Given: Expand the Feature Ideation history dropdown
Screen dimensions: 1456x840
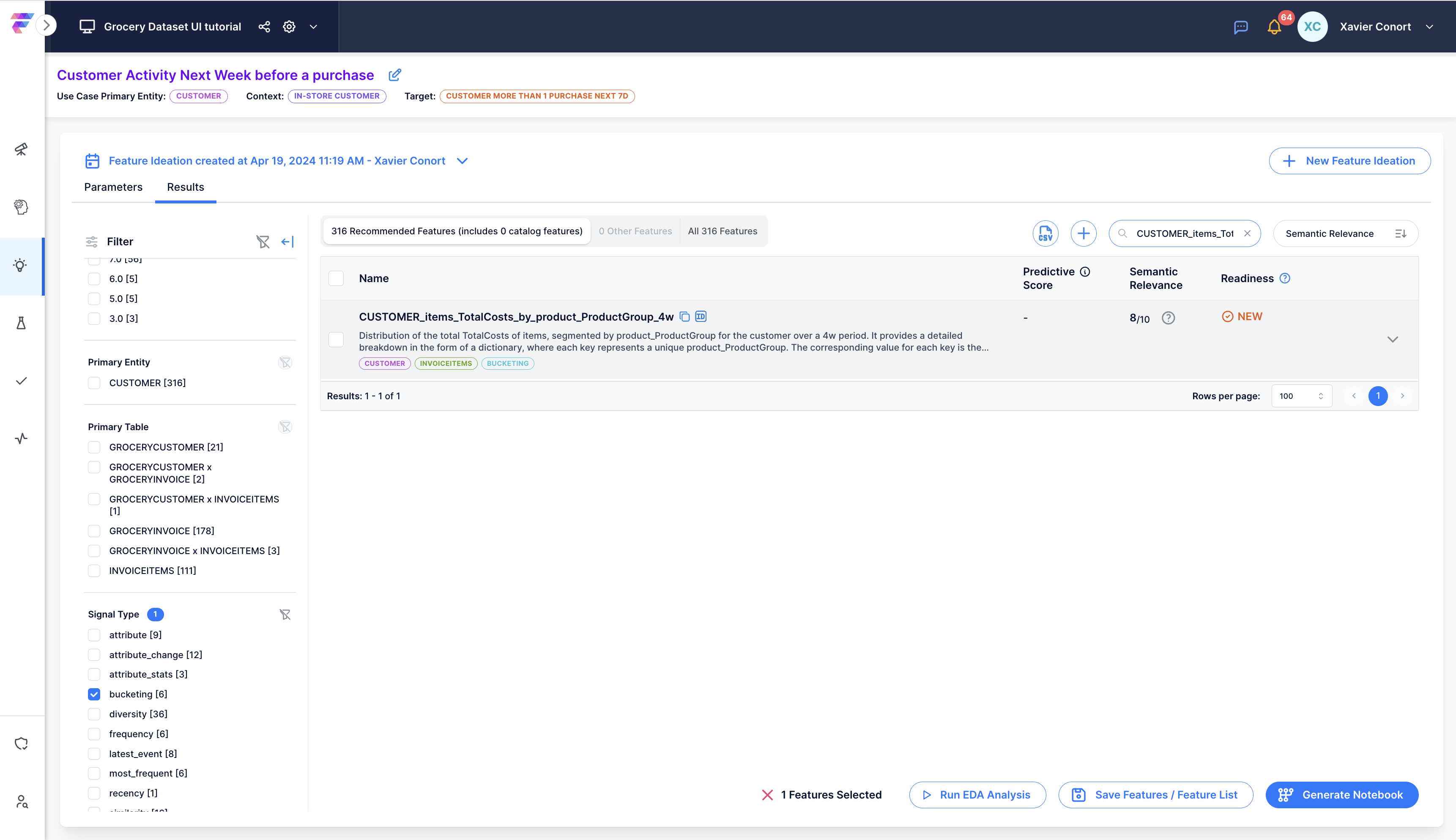Looking at the screenshot, I should 462,161.
